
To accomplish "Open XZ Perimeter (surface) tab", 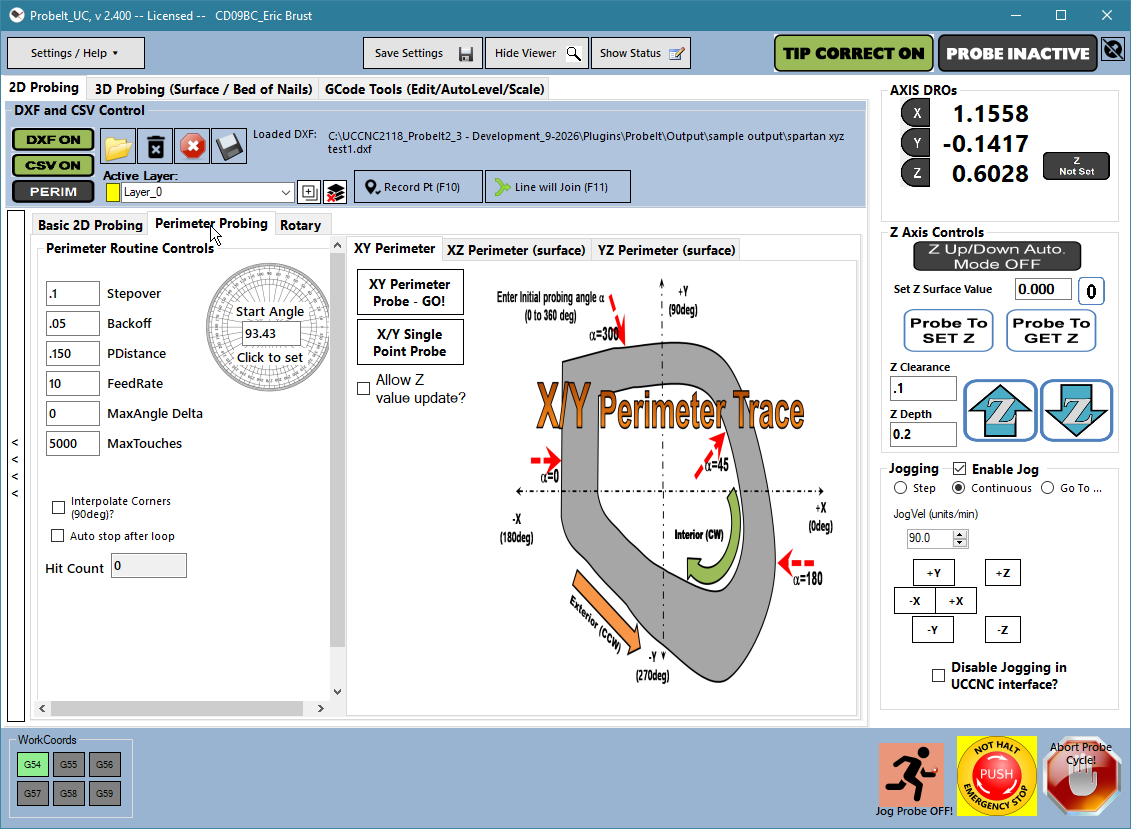I will [516, 250].
